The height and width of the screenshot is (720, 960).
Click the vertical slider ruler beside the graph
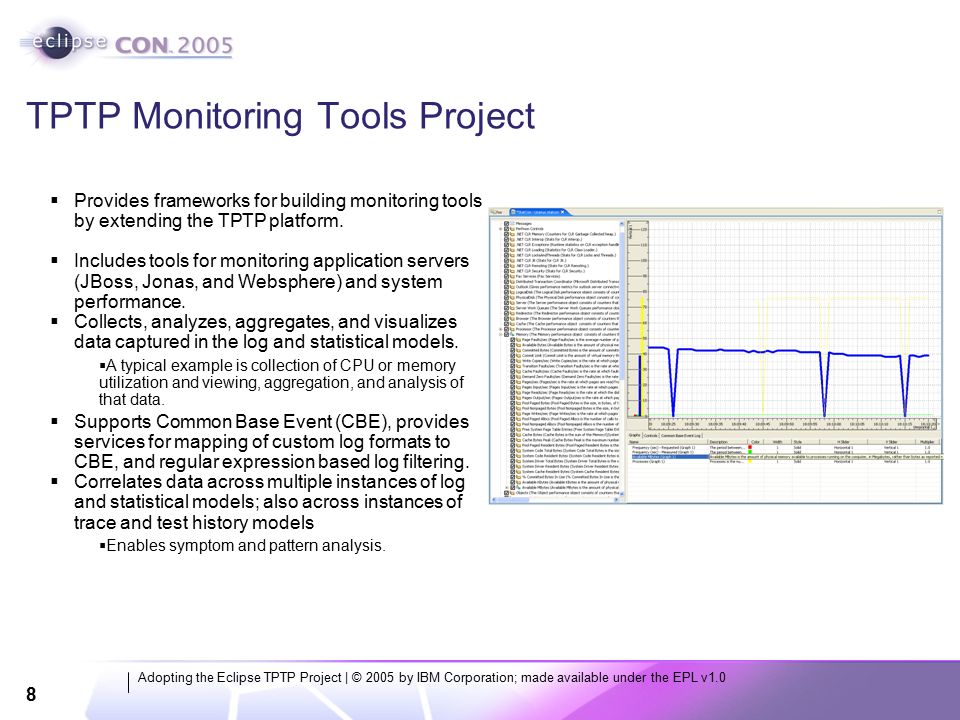pos(637,318)
